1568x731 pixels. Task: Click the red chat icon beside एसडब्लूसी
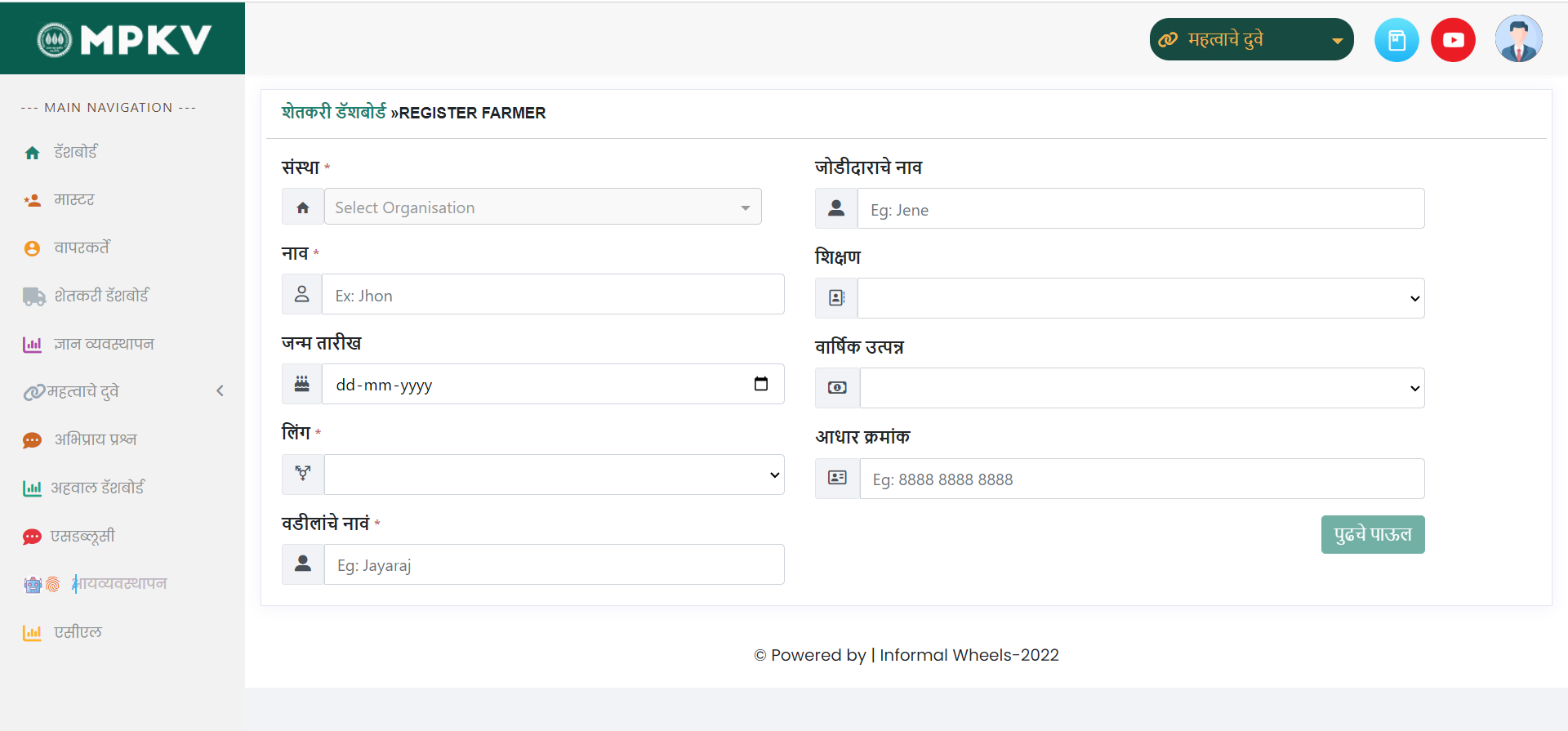coord(32,537)
